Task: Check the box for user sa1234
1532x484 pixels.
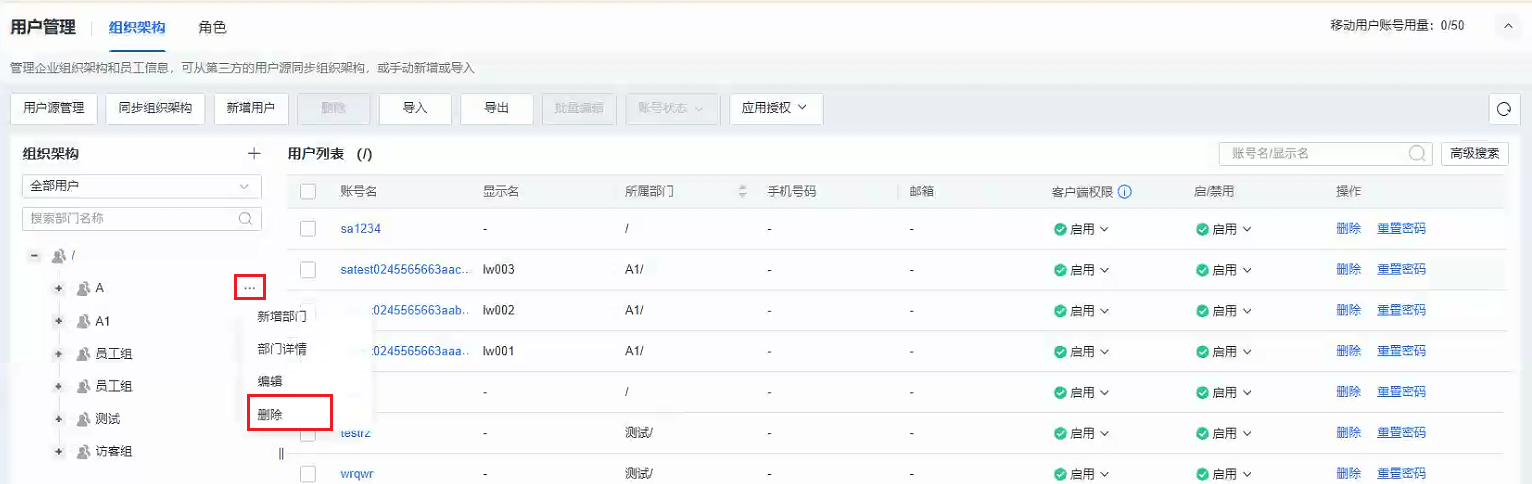Action: click(x=308, y=229)
